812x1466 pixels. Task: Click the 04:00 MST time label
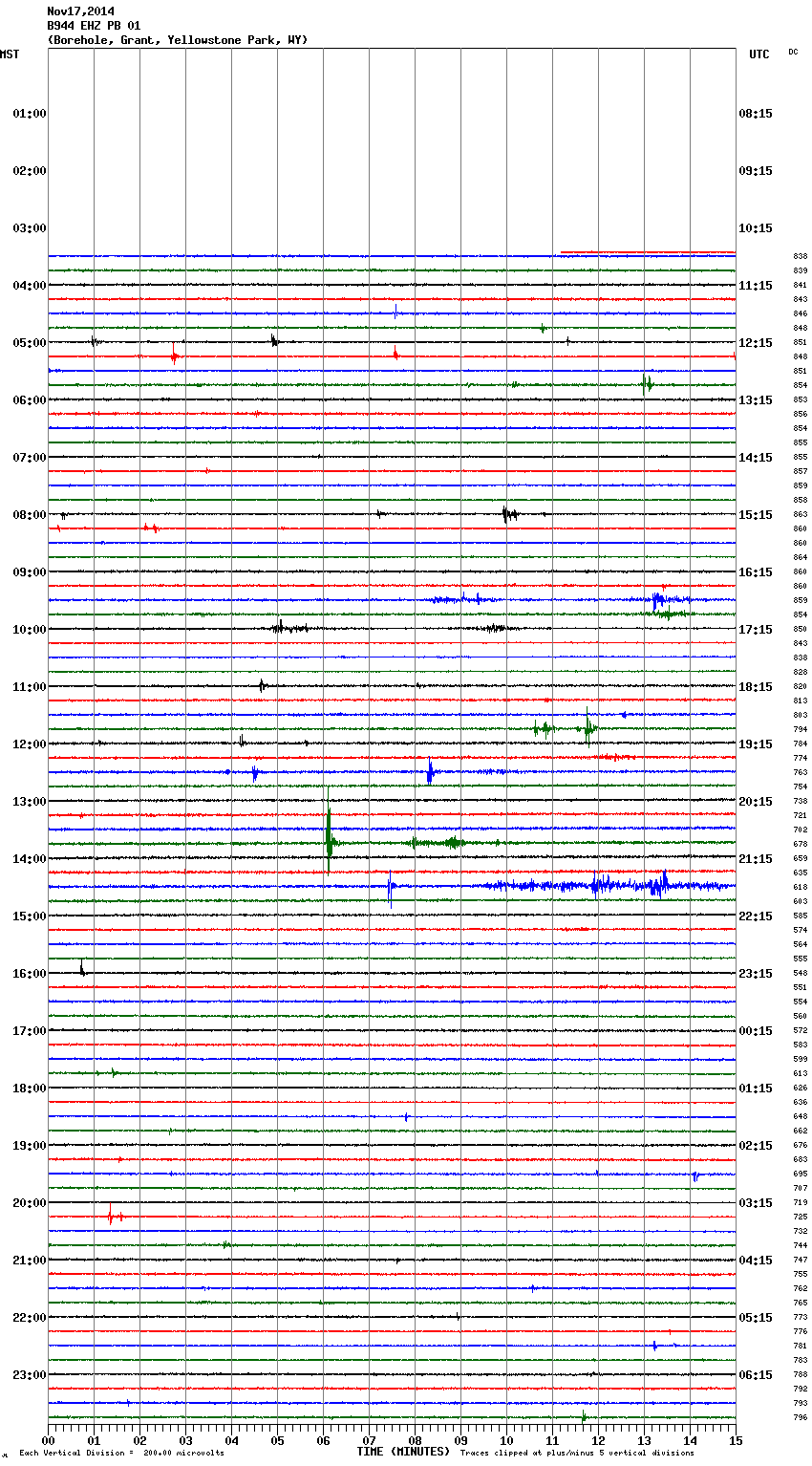coord(30,286)
